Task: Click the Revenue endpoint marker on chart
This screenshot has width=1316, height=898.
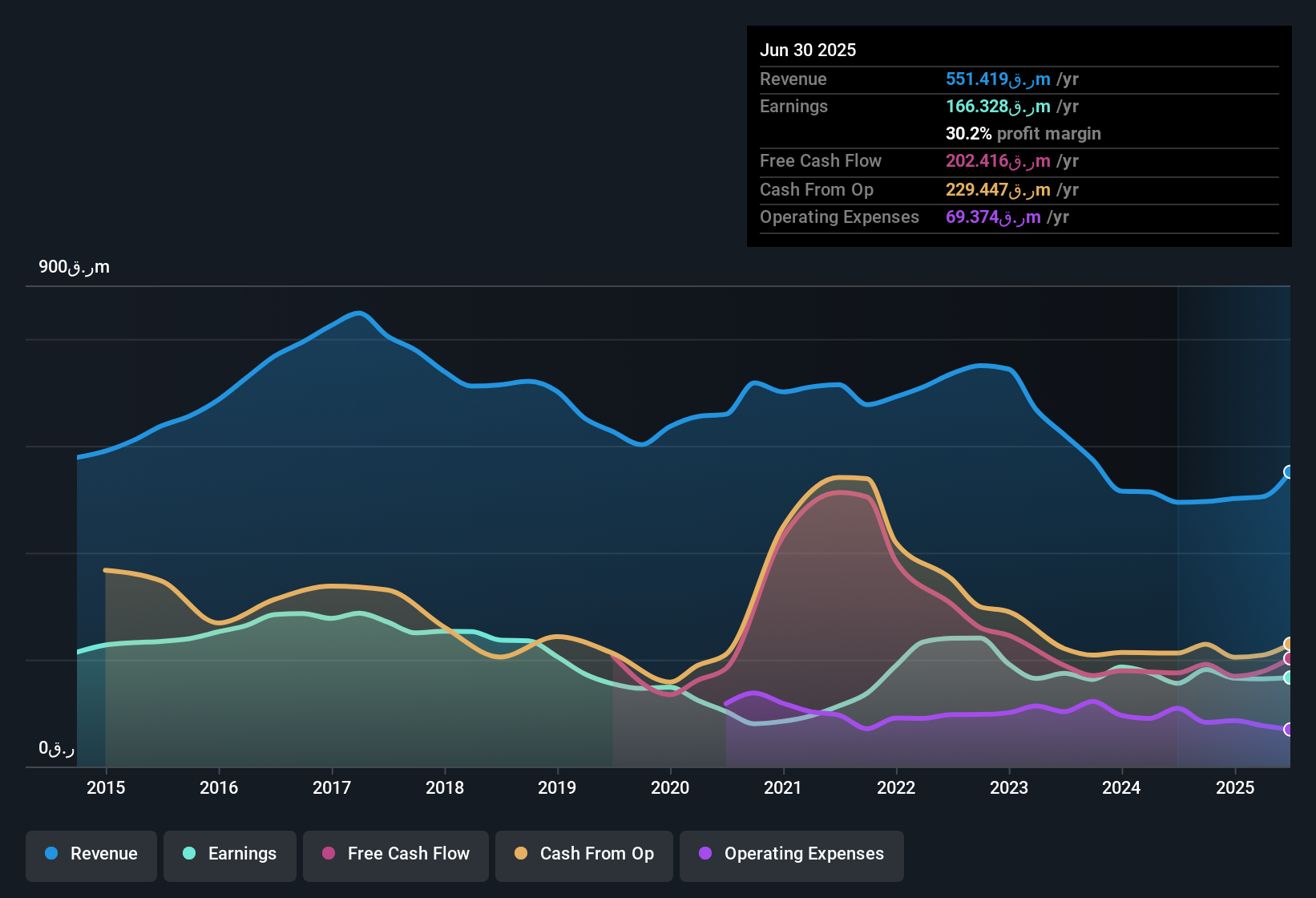Action: click(x=1289, y=471)
